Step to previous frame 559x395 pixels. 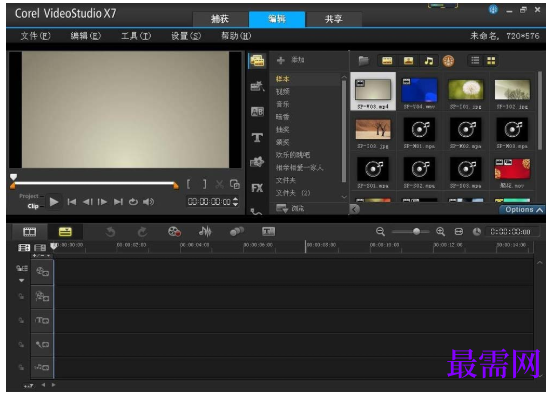click(87, 202)
